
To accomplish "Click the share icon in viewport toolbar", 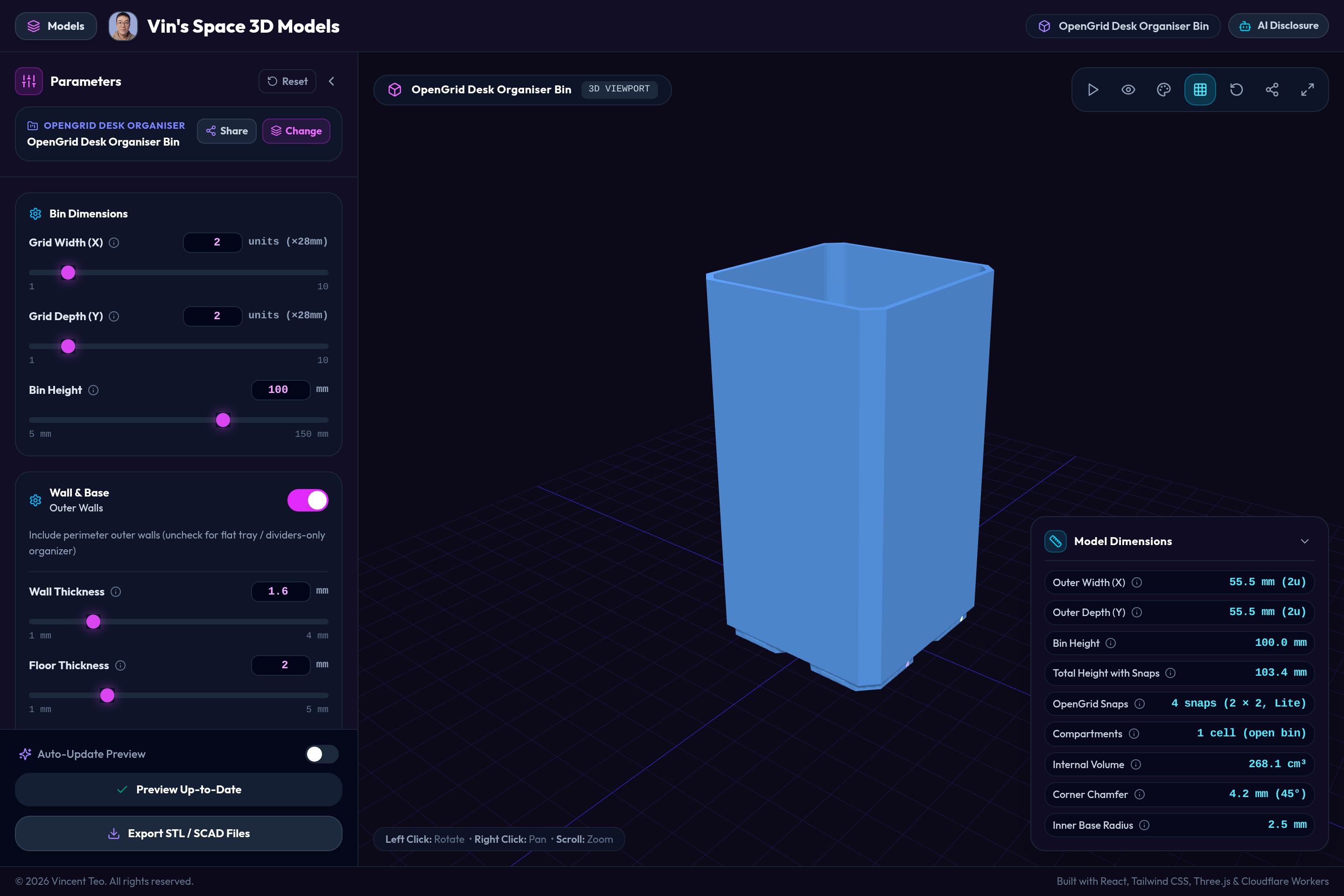I will click(1272, 90).
